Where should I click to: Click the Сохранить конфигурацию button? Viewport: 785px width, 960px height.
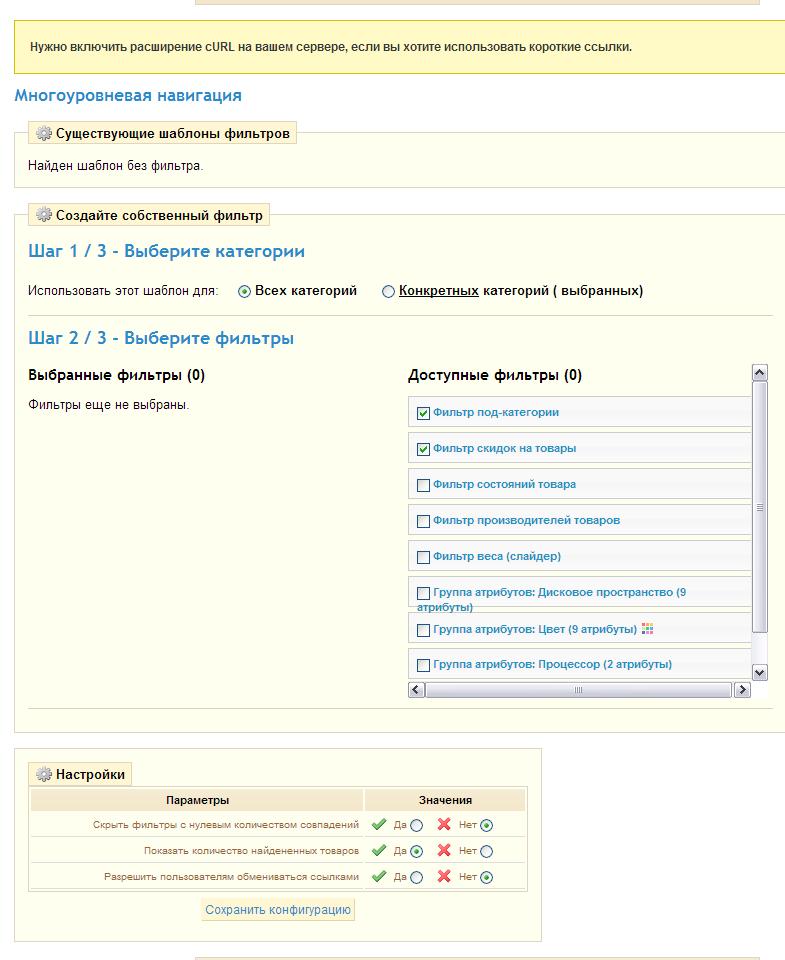(x=278, y=910)
